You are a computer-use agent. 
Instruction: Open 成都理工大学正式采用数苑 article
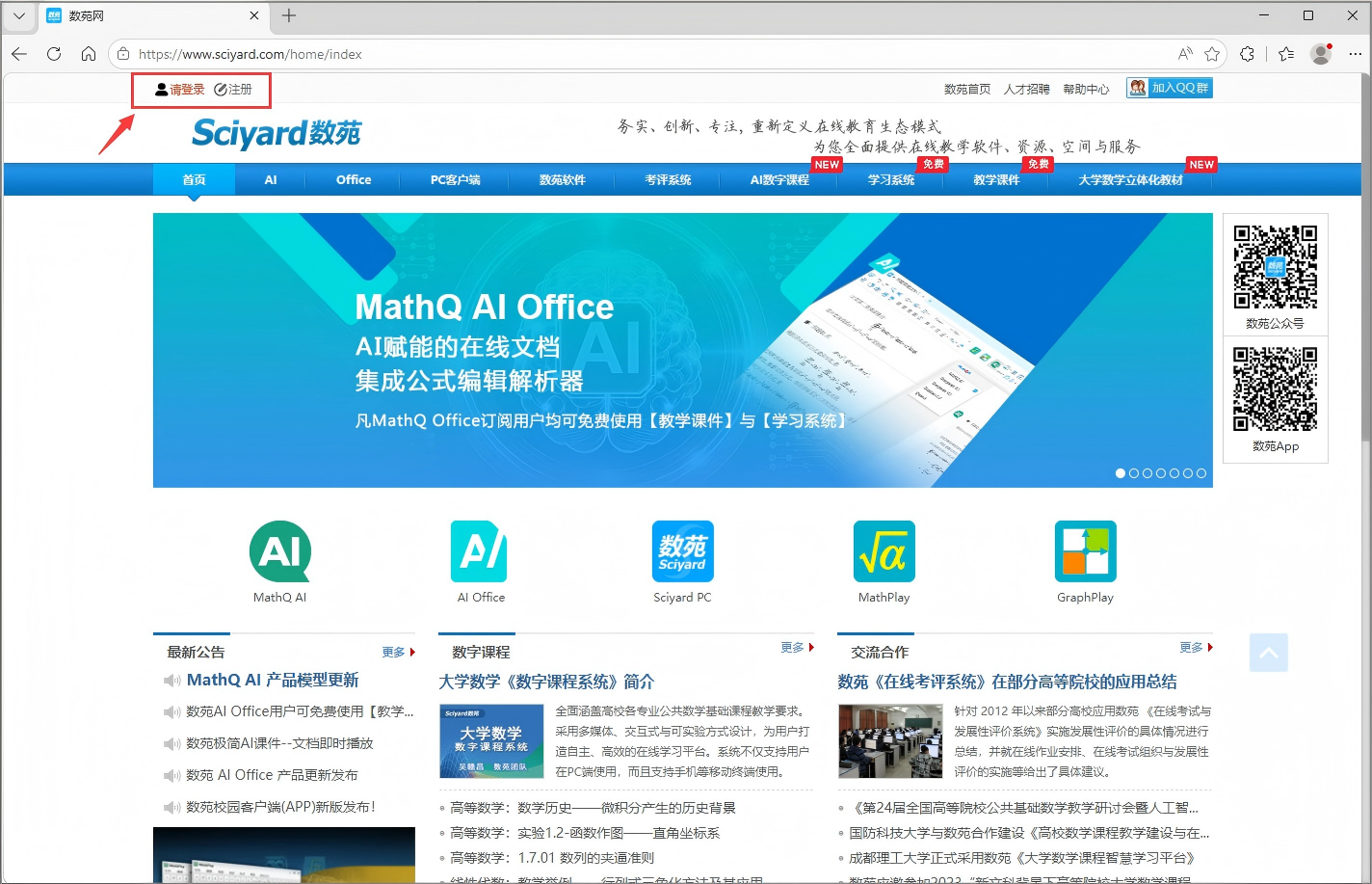[1022, 858]
